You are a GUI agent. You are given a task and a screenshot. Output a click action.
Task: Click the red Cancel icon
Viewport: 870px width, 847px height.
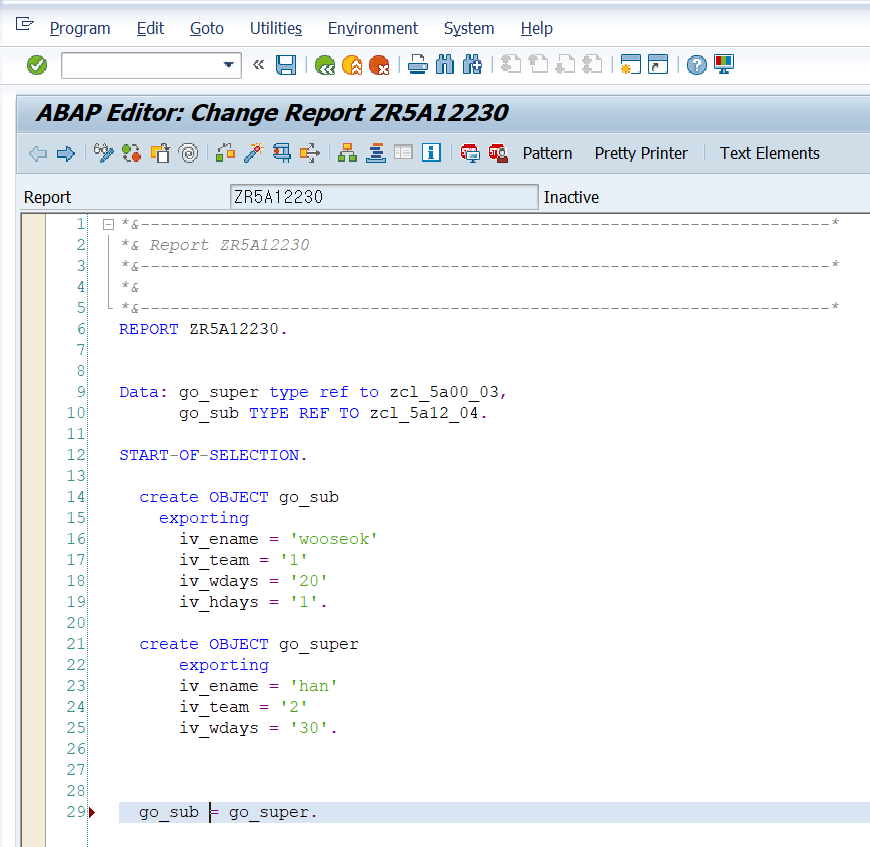click(x=379, y=65)
